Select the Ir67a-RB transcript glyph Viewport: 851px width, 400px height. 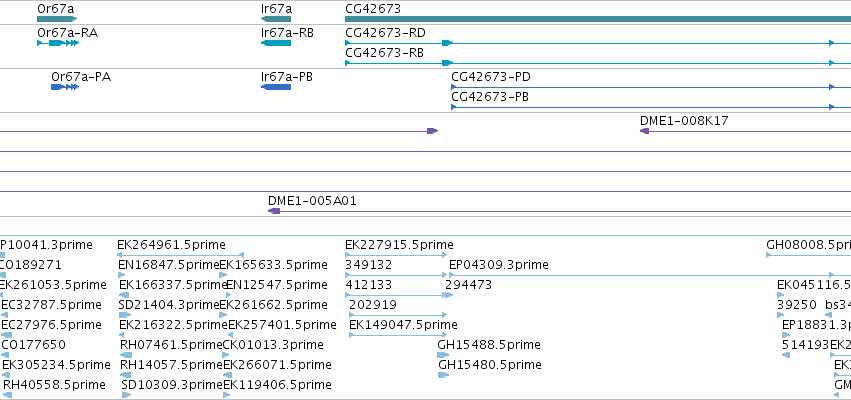(x=276, y=43)
